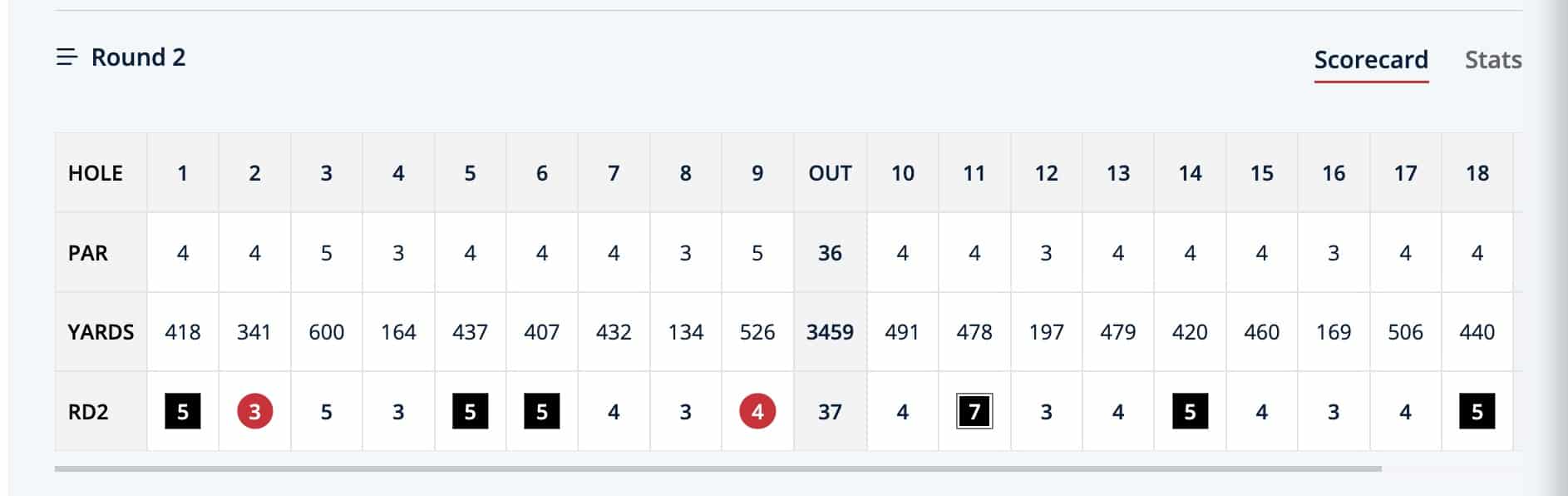Image resolution: width=1568 pixels, height=496 pixels.
Task: Click the OUT column header
Action: pyautogui.click(x=830, y=173)
